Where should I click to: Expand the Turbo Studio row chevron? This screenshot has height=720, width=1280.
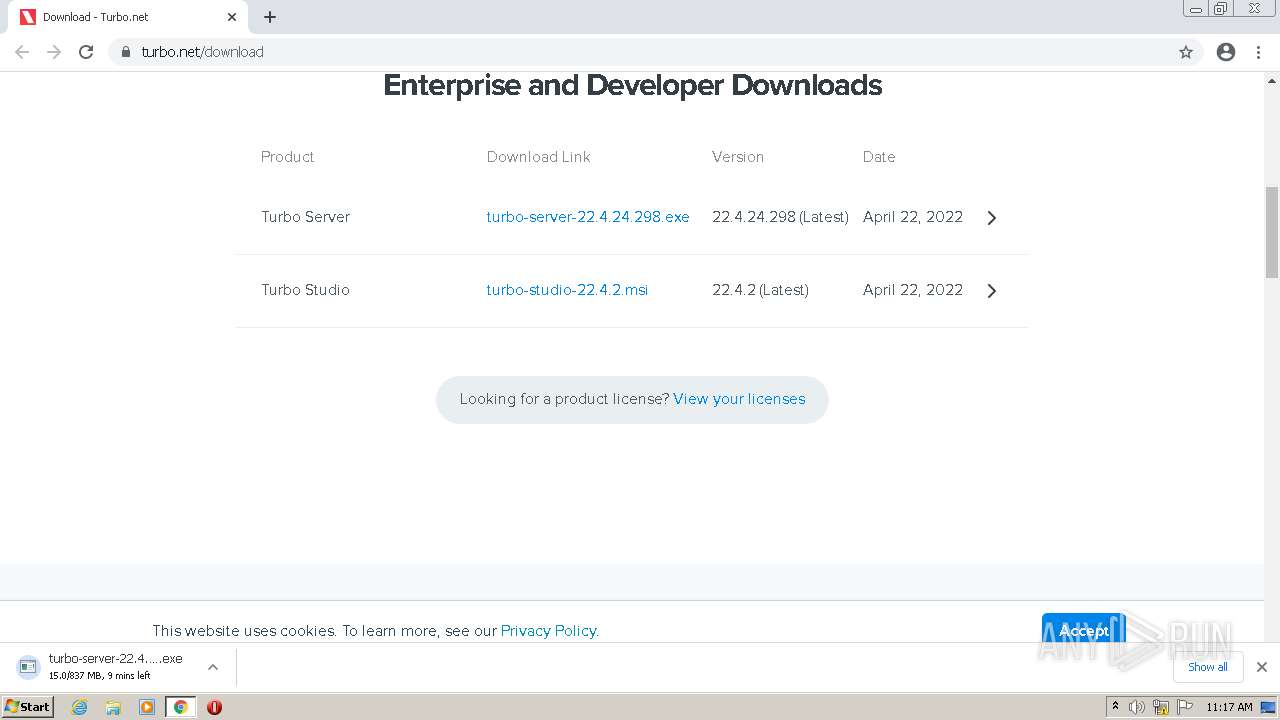click(991, 291)
